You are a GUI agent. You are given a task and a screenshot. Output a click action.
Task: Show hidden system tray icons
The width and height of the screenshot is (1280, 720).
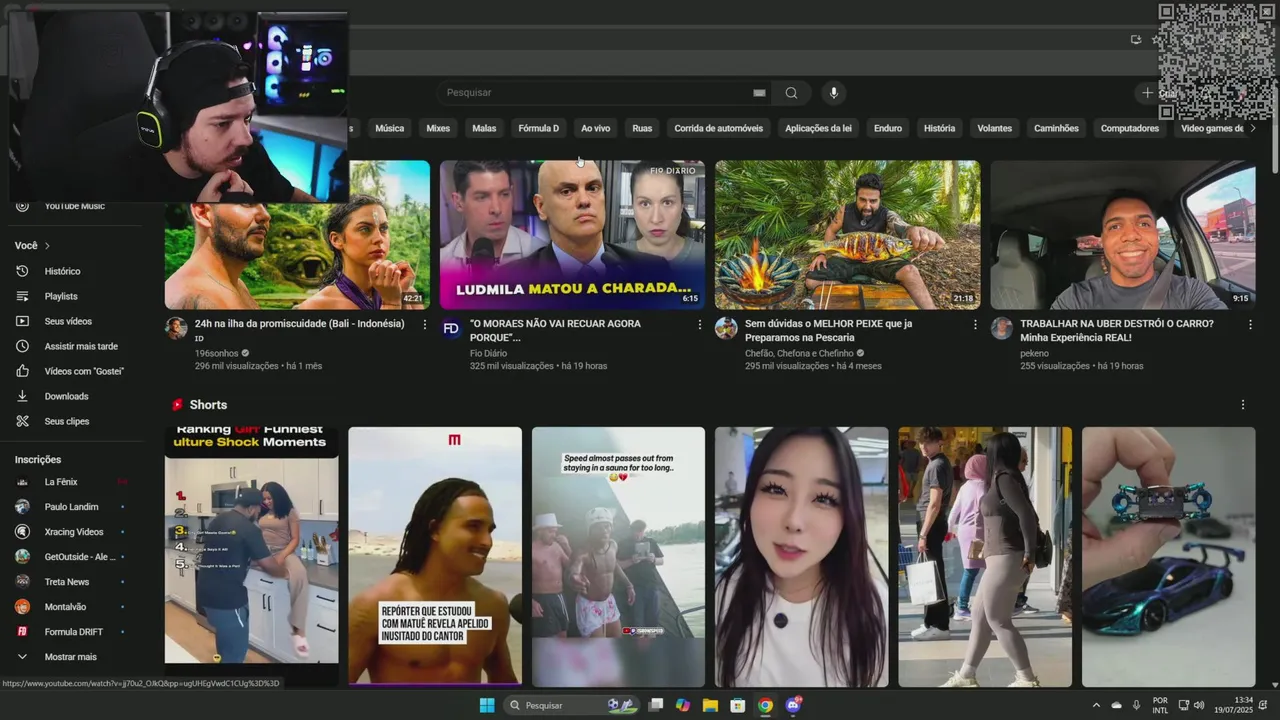point(1096,705)
